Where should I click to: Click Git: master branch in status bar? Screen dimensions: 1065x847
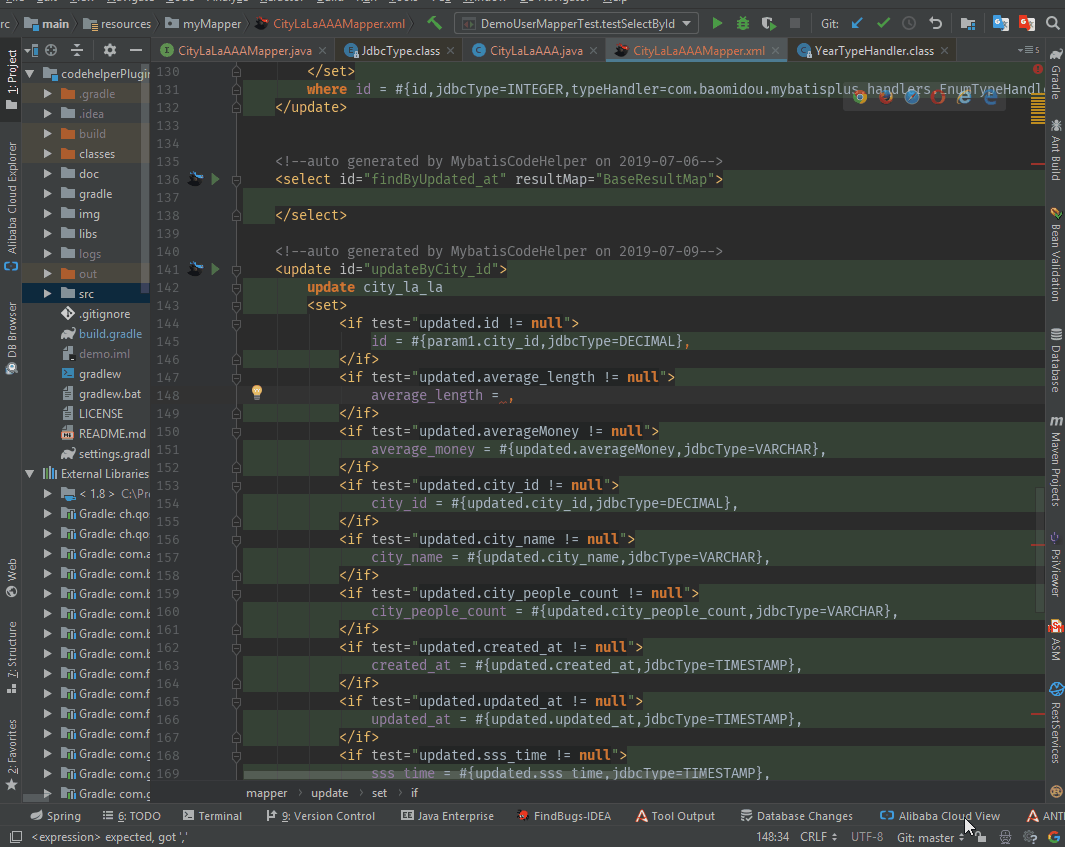(x=925, y=837)
